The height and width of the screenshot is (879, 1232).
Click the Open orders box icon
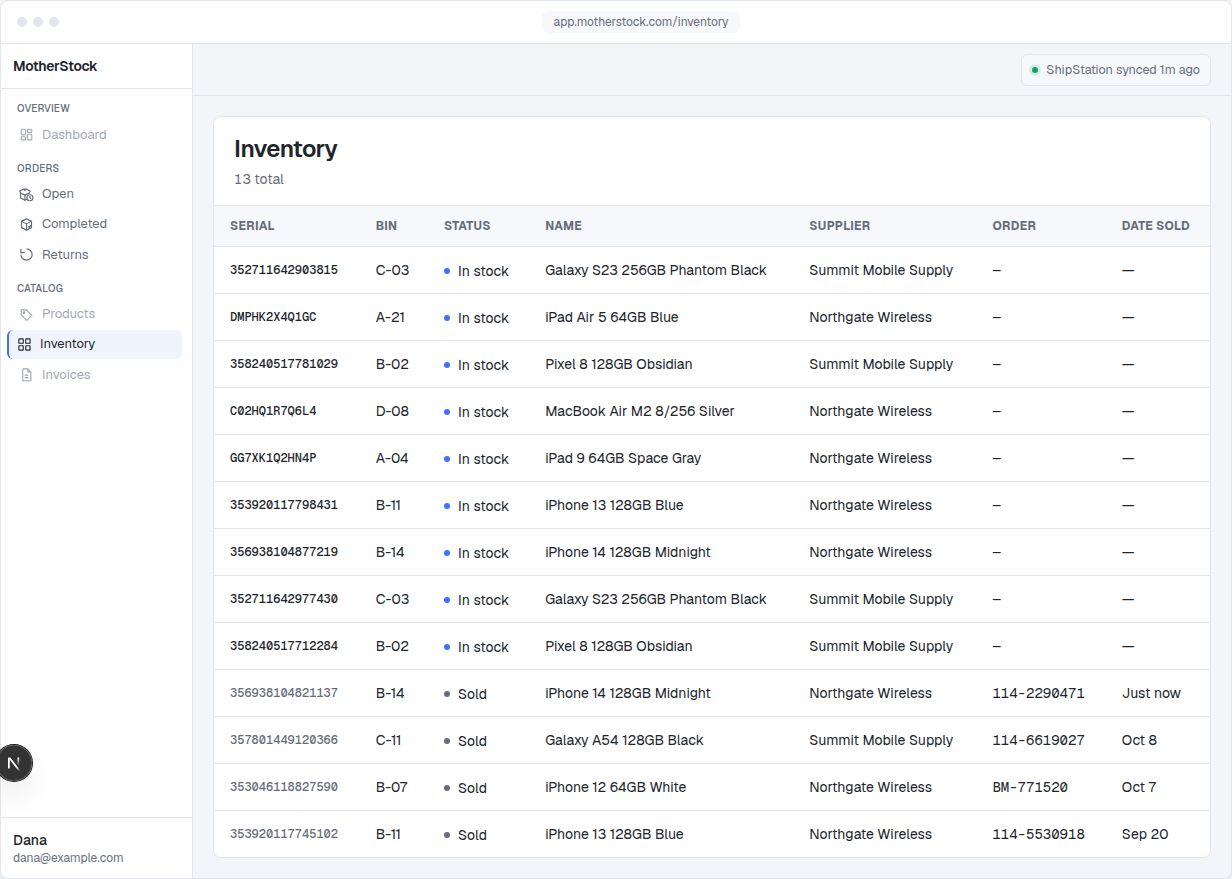pyautogui.click(x=27, y=194)
